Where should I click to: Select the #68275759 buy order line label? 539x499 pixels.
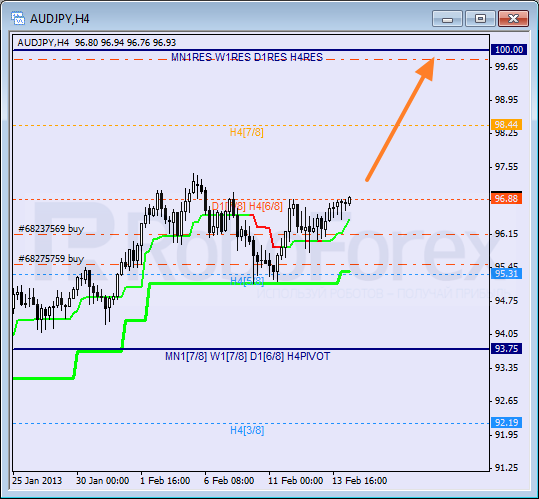pos(51,258)
